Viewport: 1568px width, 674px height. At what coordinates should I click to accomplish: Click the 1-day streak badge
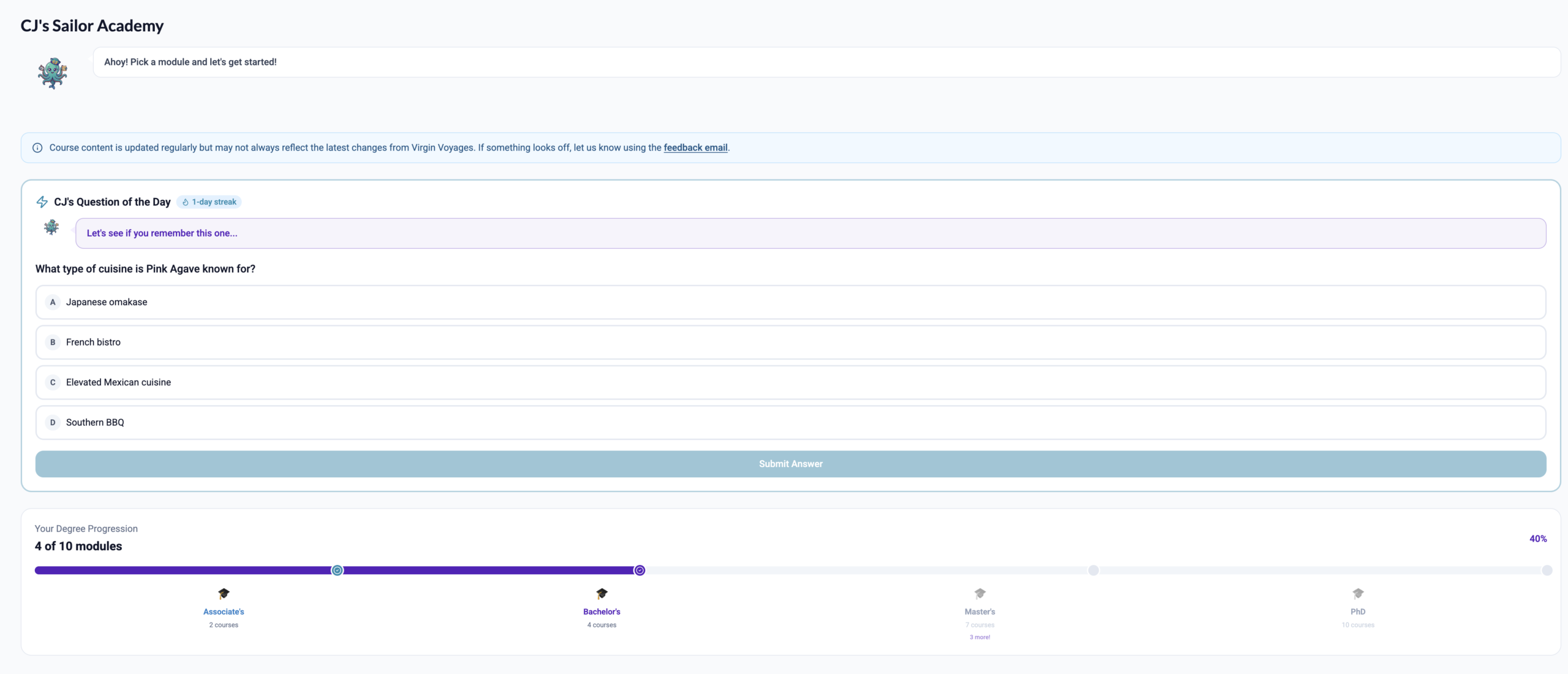pyautogui.click(x=209, y=202)
